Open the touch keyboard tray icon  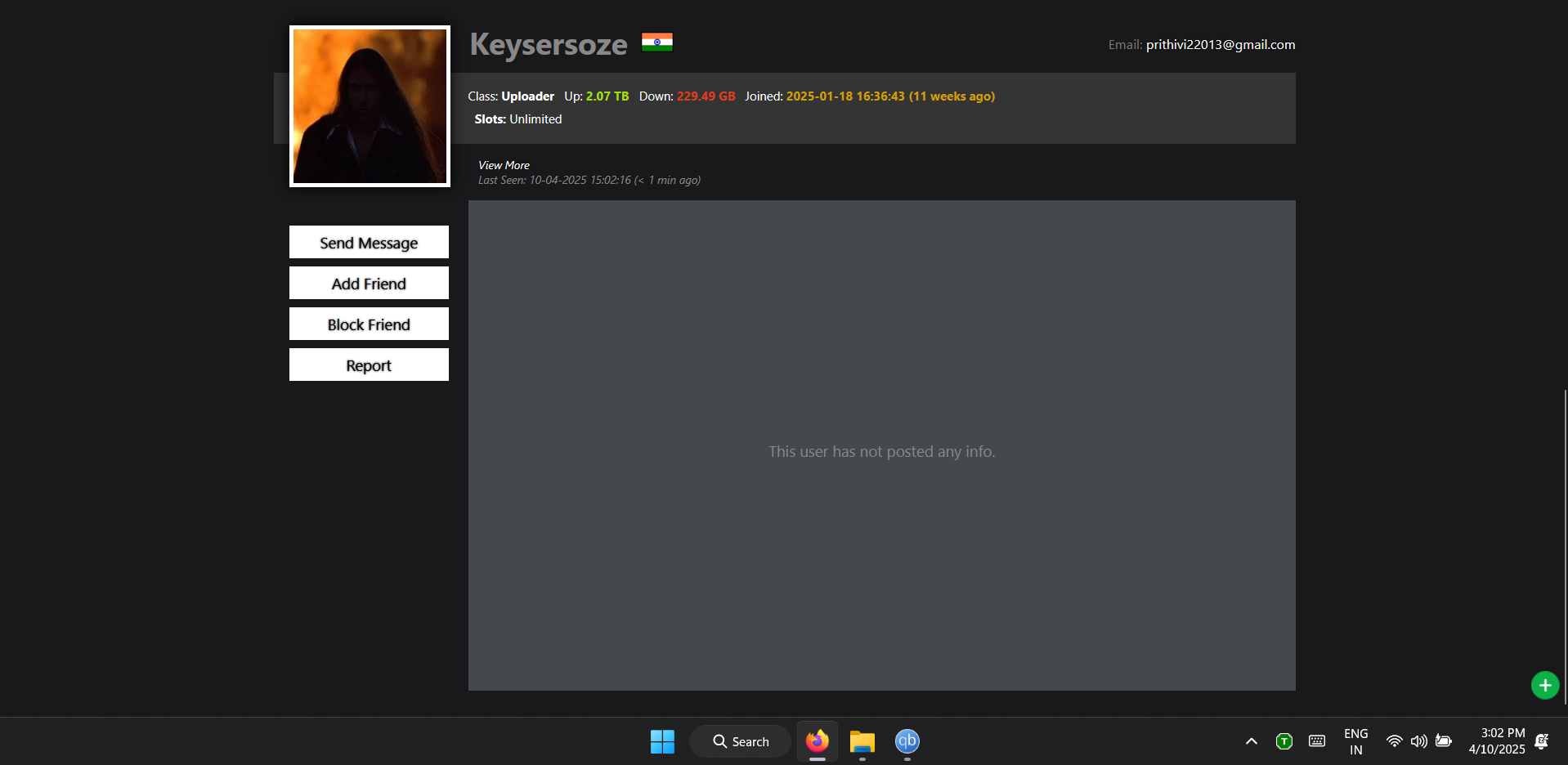[1316, 741]
